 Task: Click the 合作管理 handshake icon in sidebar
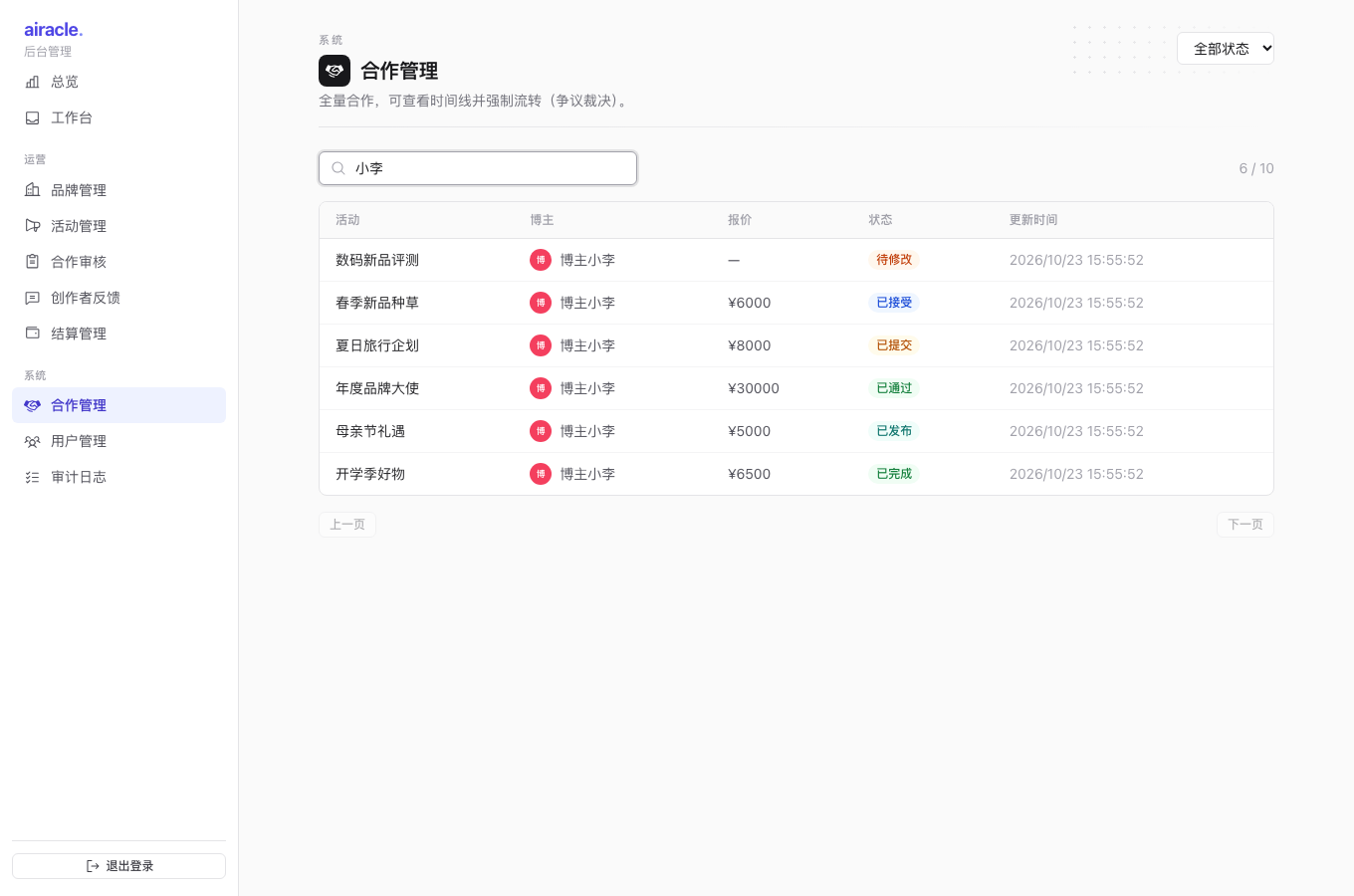(x=32, y=405)
